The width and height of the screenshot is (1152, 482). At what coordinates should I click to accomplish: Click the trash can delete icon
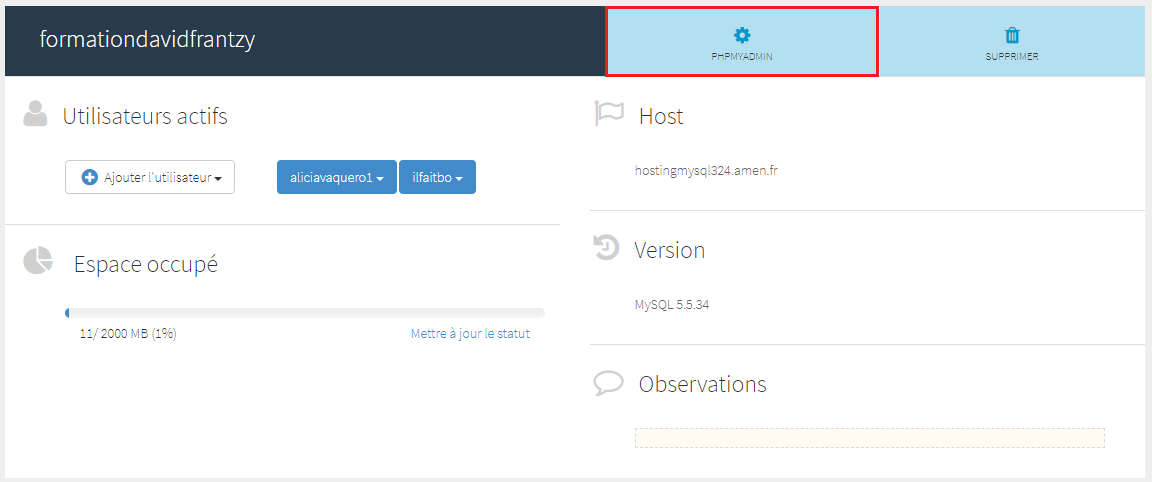click(x=1012, y=35)
